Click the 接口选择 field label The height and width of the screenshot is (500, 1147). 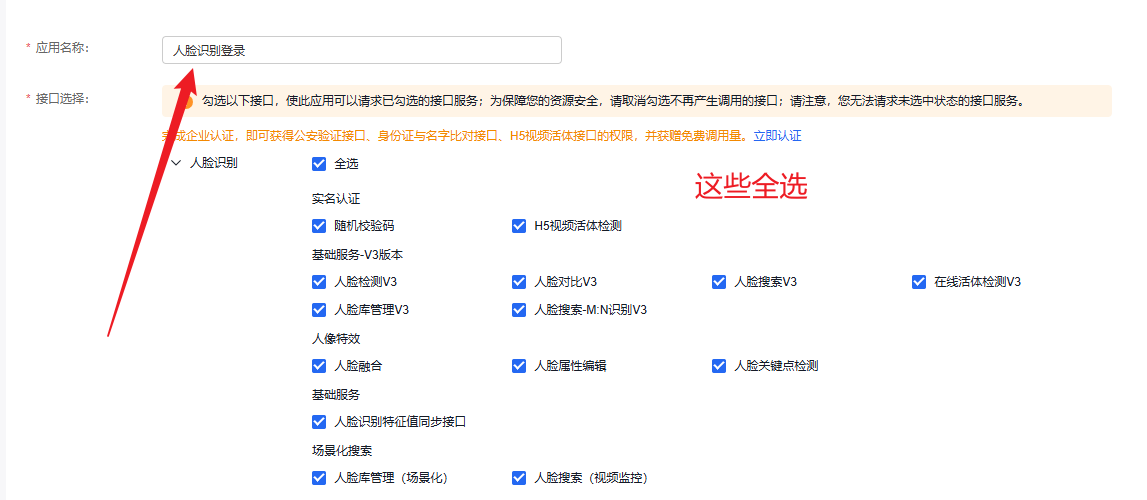coord(62,98)
